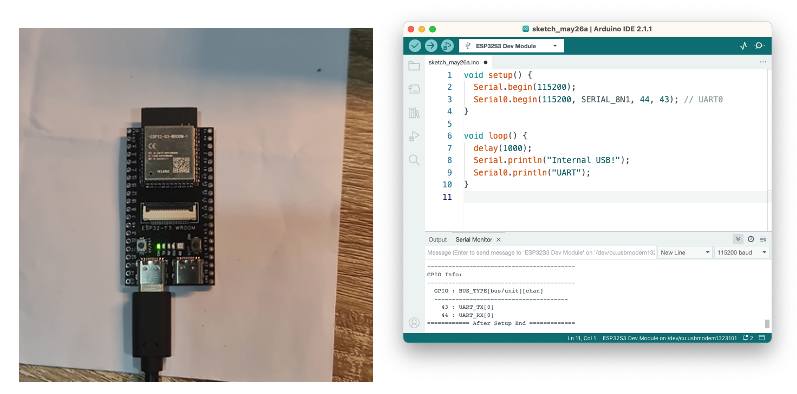Image resolution: width=797 pixels, height=394 pixels.
Task: Toggle timestamp display in Serial Monitor
Action: pos(751,239)
